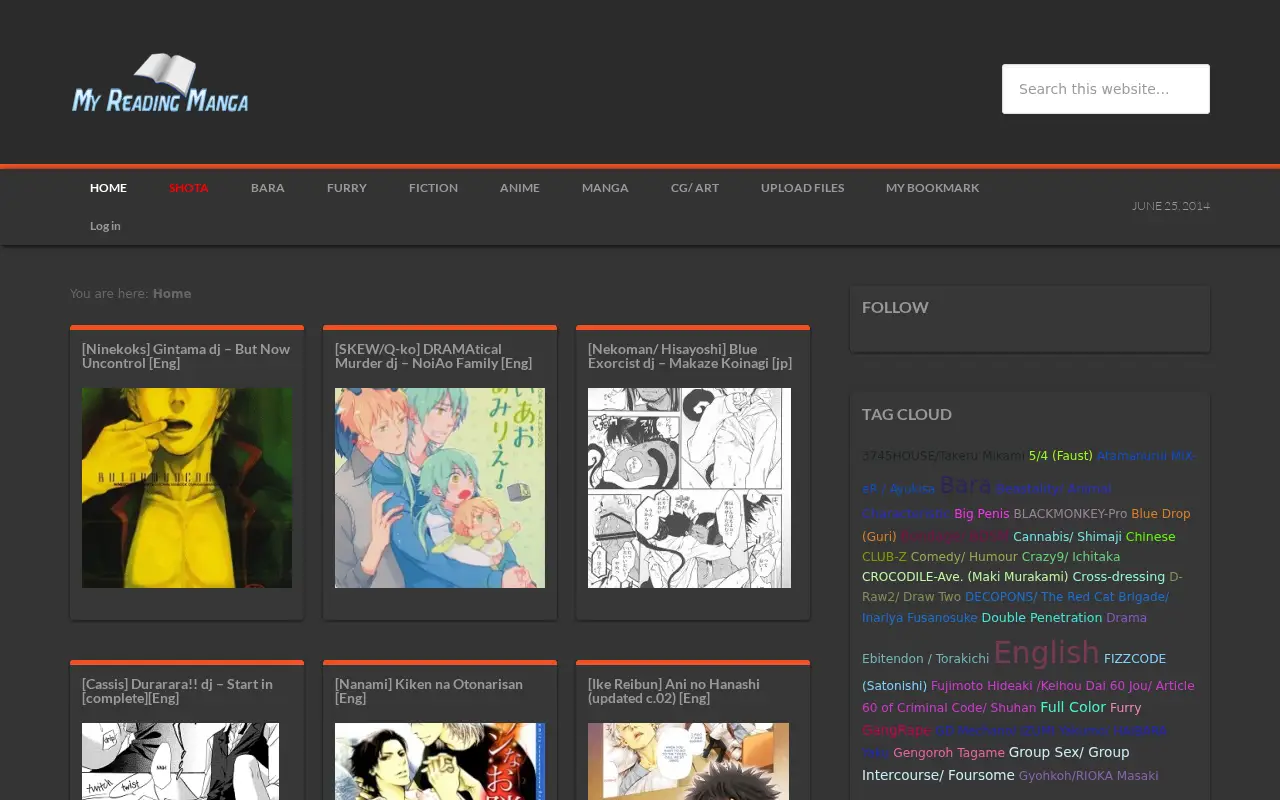Open the CG/ ART menu item
The image size is (1280, 800).
(695, 188)
